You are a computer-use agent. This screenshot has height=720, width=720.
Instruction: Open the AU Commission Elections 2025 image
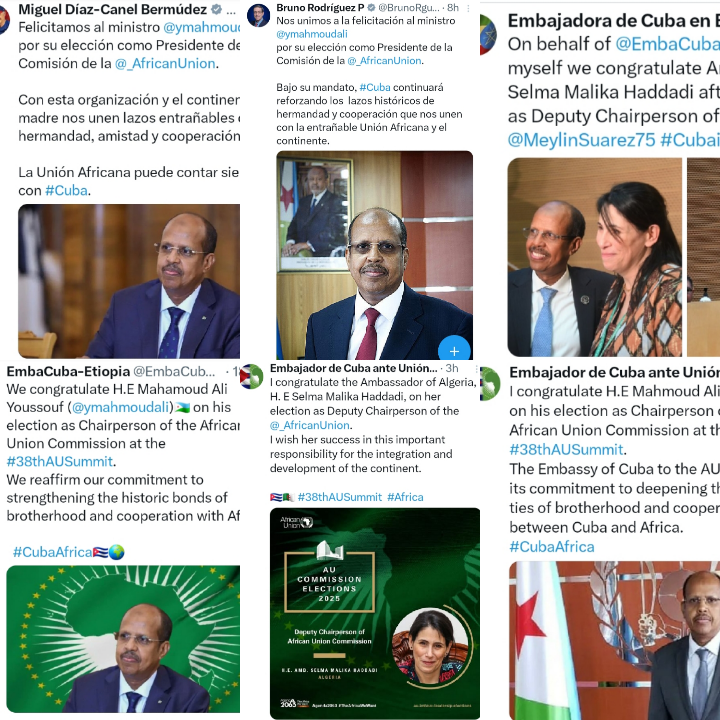pyautogui.click(x=375, y=613)
